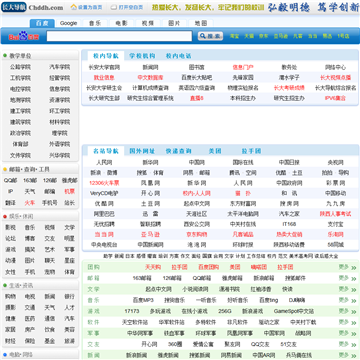
Task: Expand more links in 邮箱 row
Action: (347, 278)
